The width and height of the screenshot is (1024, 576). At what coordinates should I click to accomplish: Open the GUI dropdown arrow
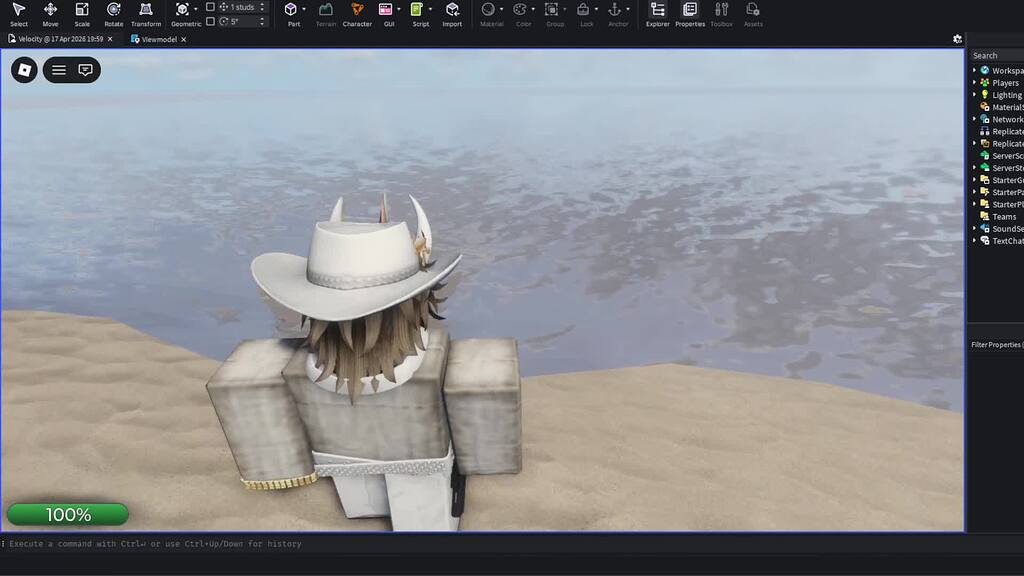(x=399, y=9)
